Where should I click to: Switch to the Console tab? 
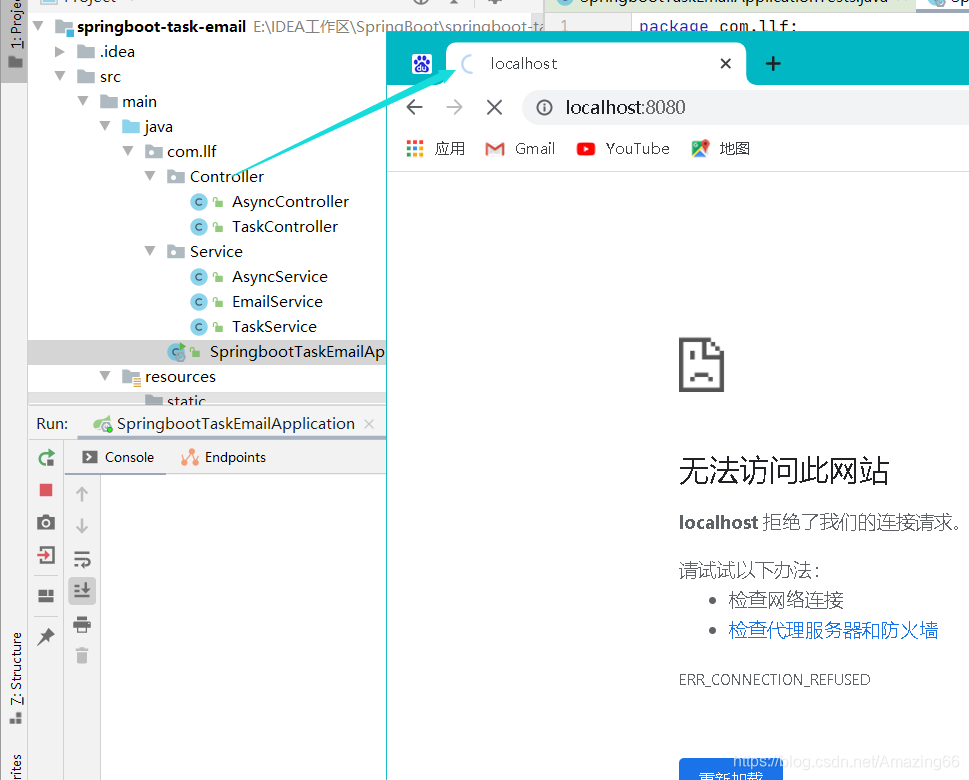pos(118,457)
